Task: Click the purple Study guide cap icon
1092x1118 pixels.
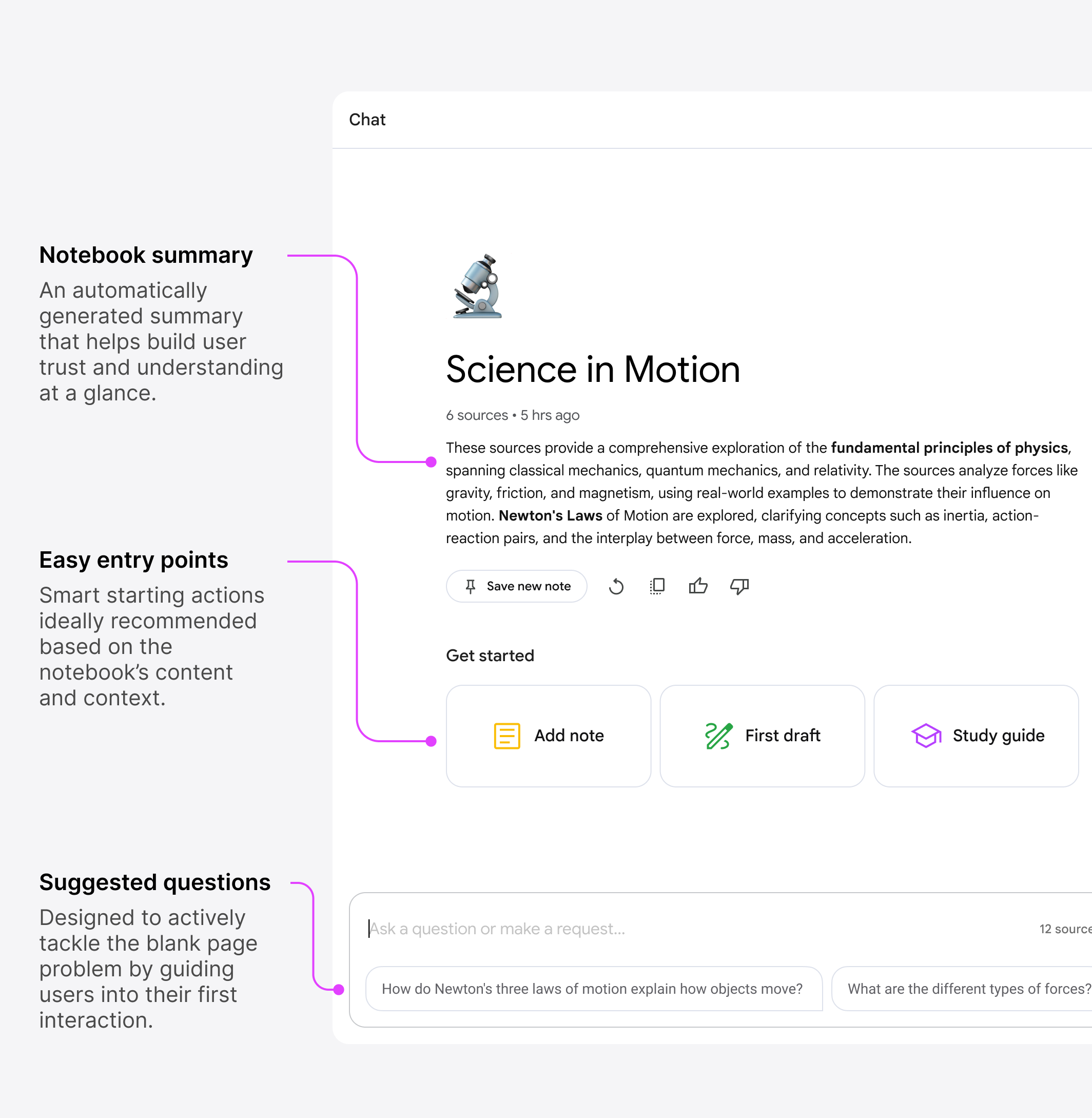Action: pyautogui.click(x=926, y=736)
